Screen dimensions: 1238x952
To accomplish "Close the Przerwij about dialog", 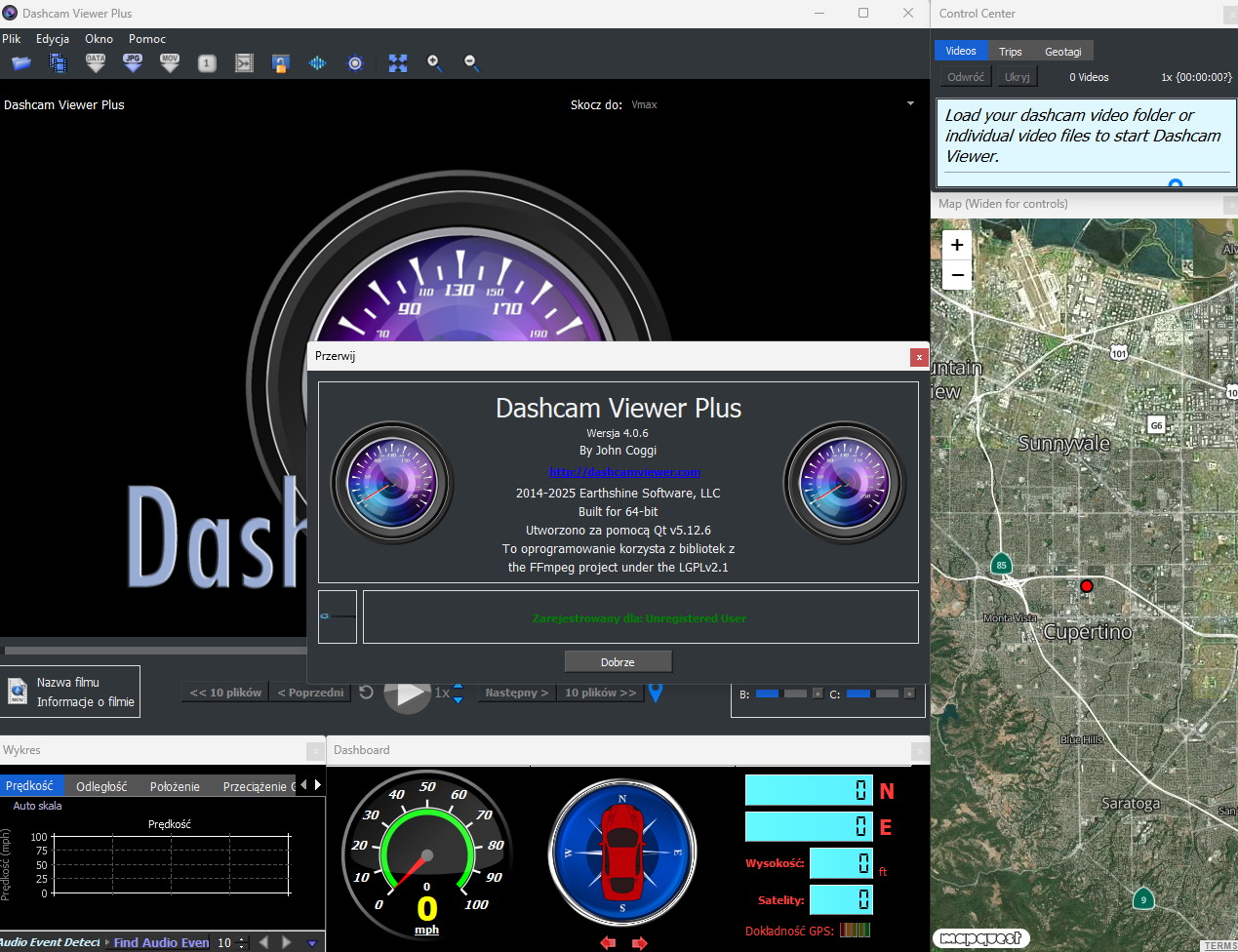I will click(918, 357).
